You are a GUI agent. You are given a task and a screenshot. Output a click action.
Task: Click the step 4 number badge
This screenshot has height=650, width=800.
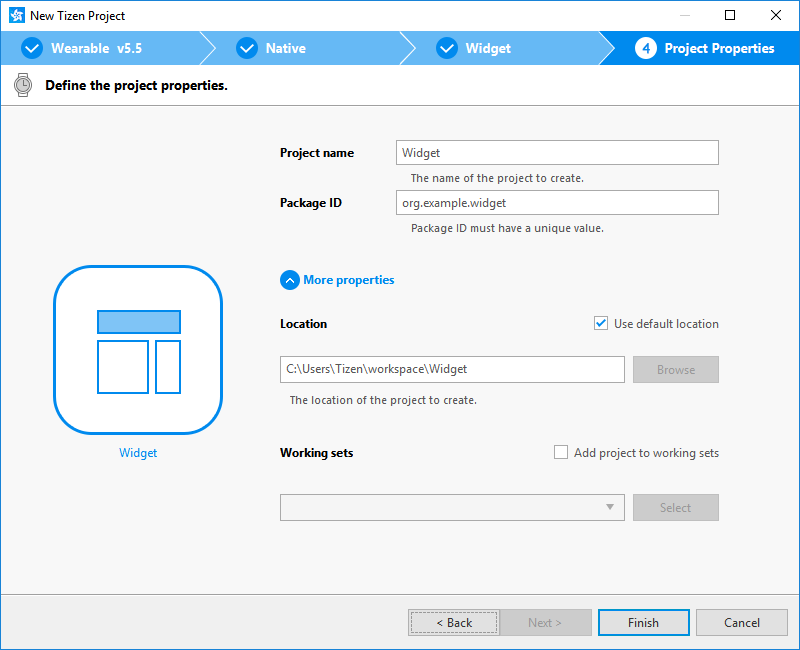pos(646,48)
